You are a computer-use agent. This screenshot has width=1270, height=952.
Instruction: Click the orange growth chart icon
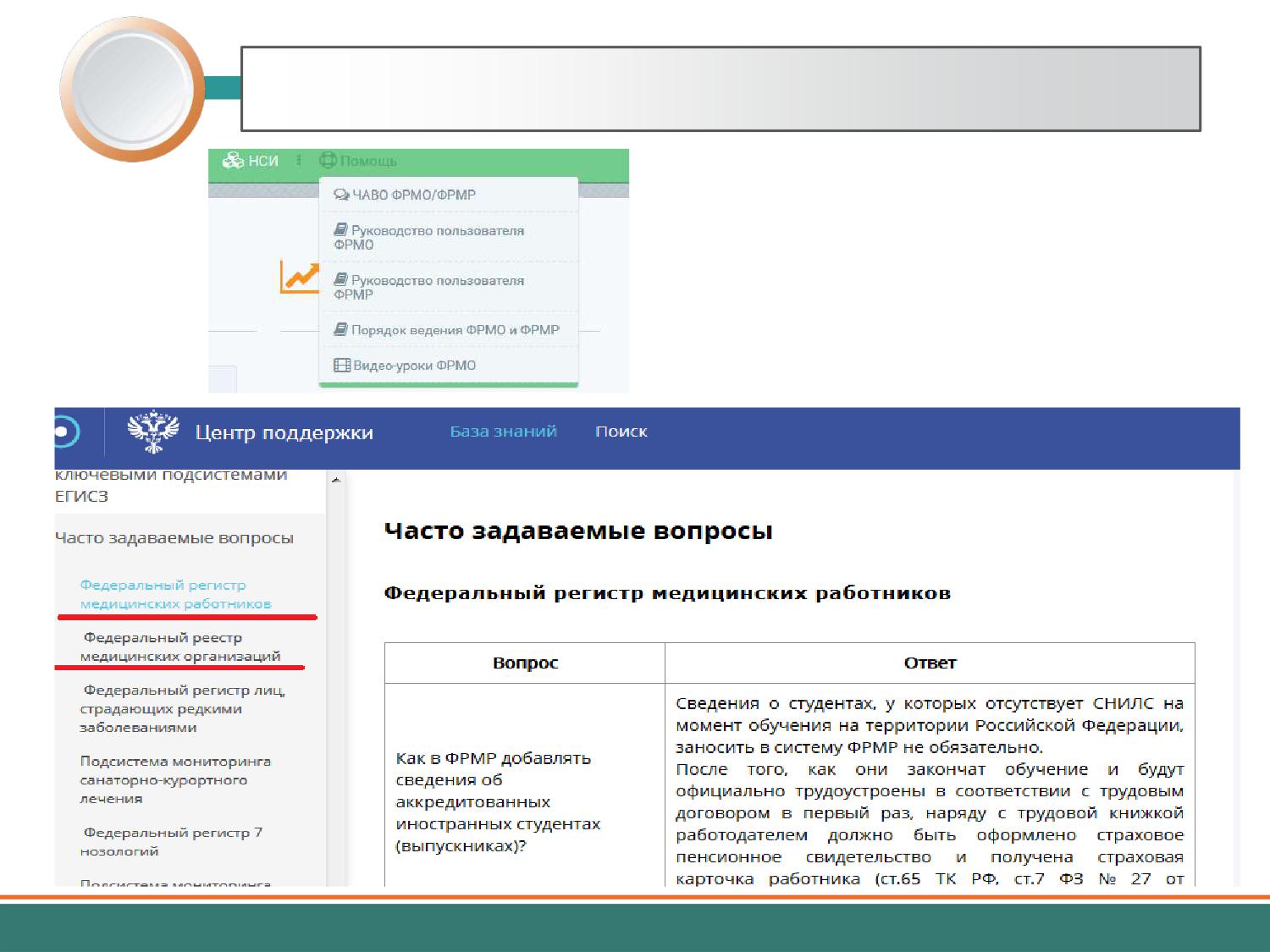pyautogui.click(x=300, y=278)
